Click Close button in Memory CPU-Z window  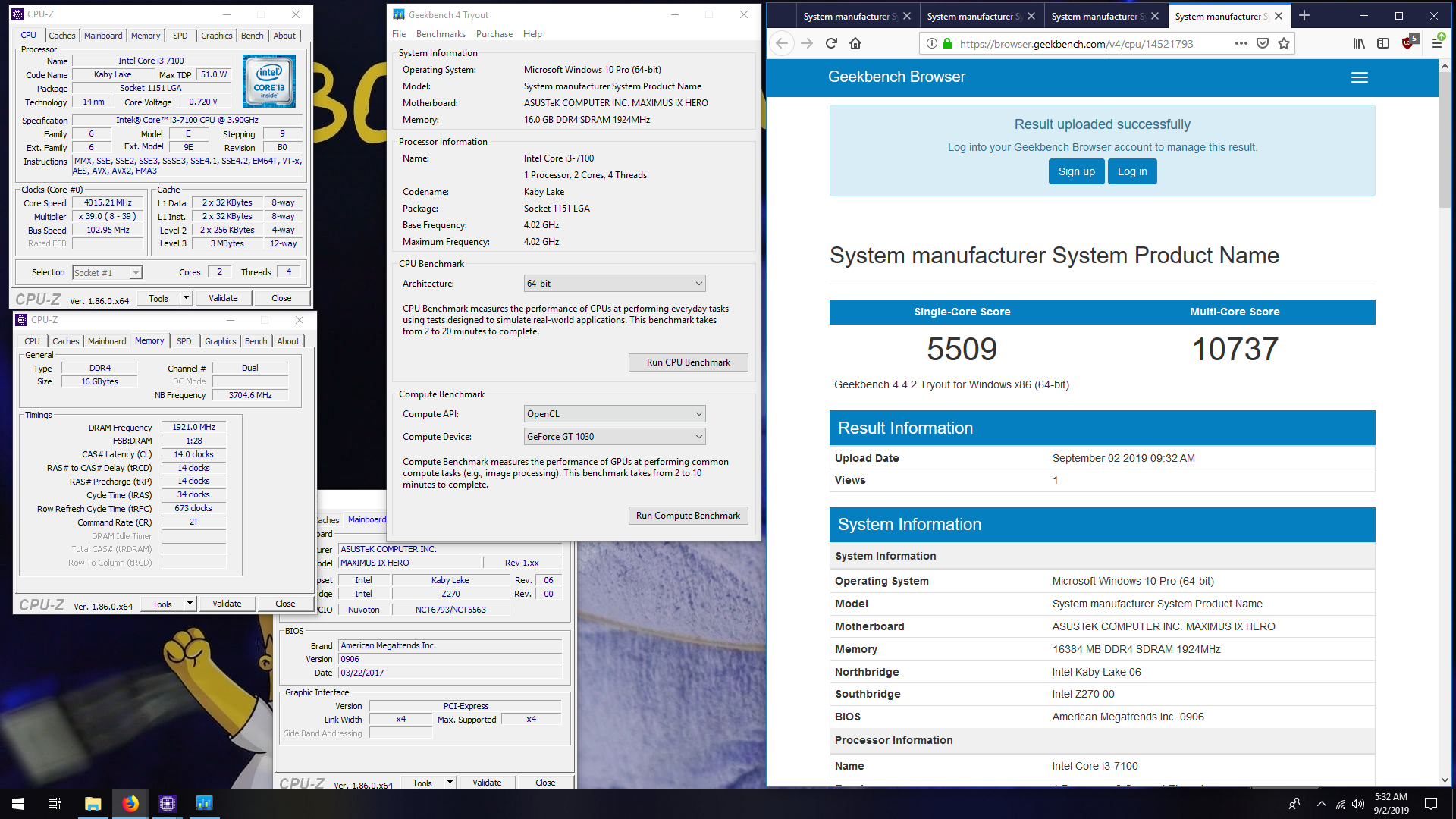(x=285, y=604)
